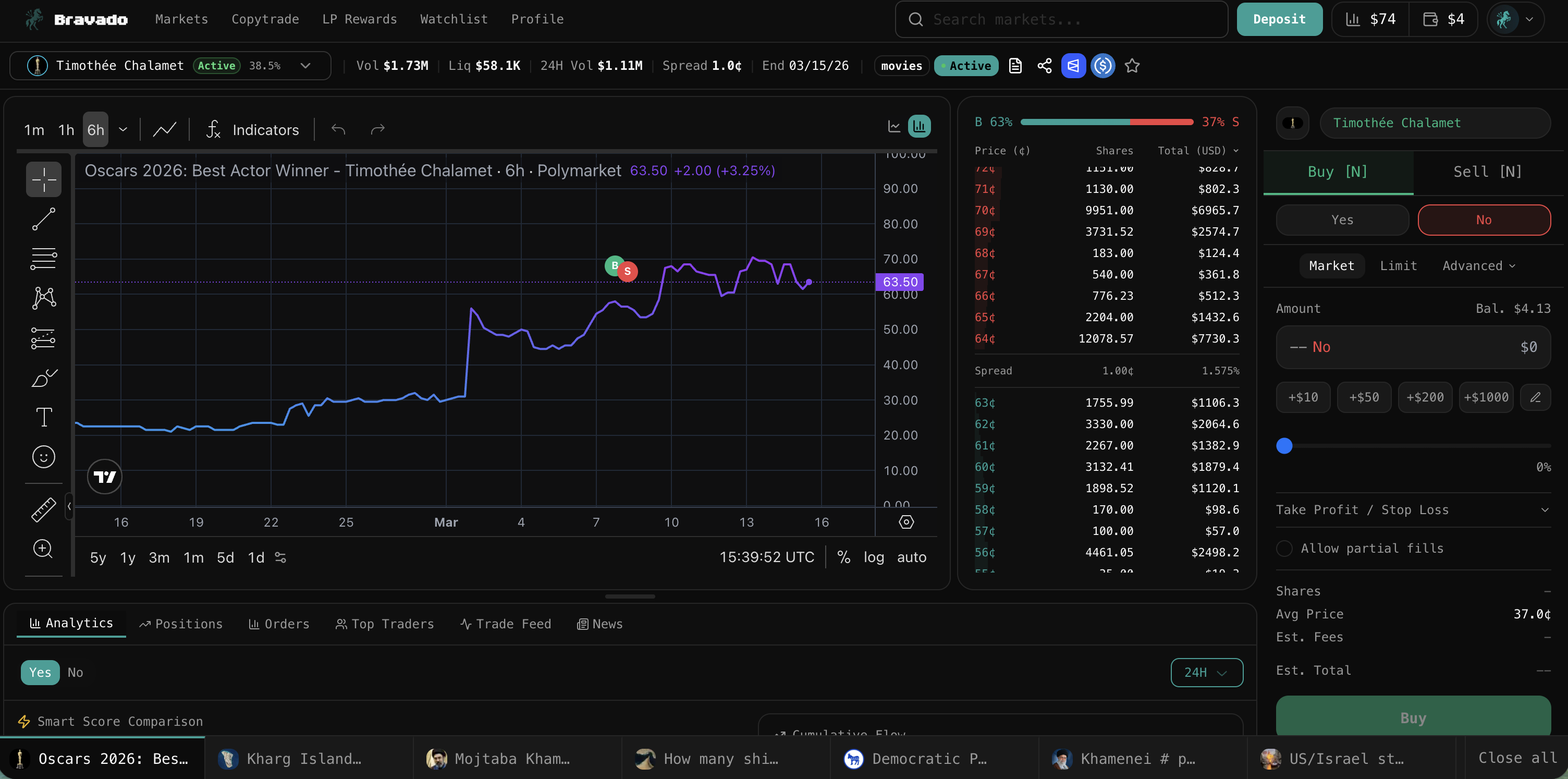
Task: Toggle log scale on chart
Action: click(874, 557)
